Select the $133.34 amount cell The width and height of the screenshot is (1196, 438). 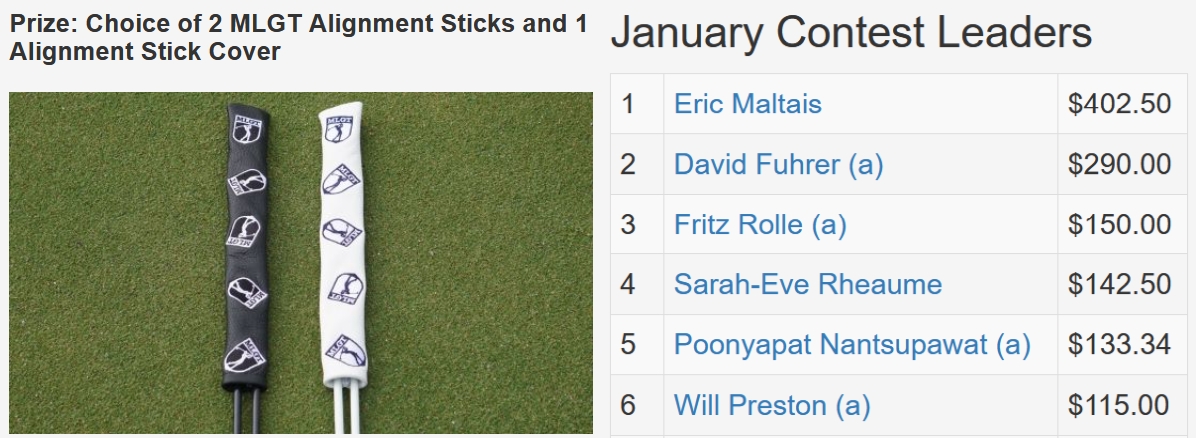coord(1119,345)
